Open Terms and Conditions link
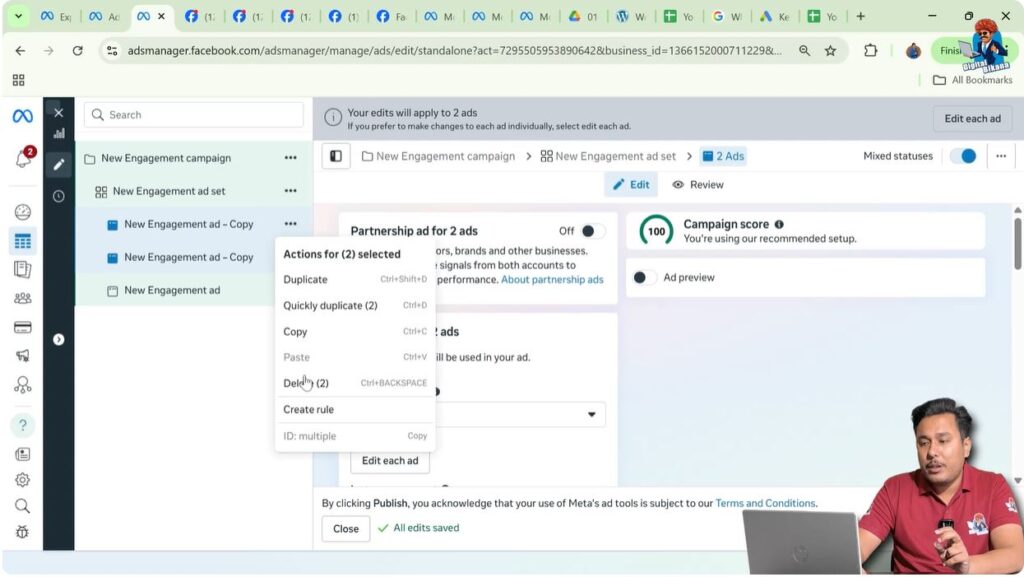The image size is (1024, 577). tap(765, 503)
